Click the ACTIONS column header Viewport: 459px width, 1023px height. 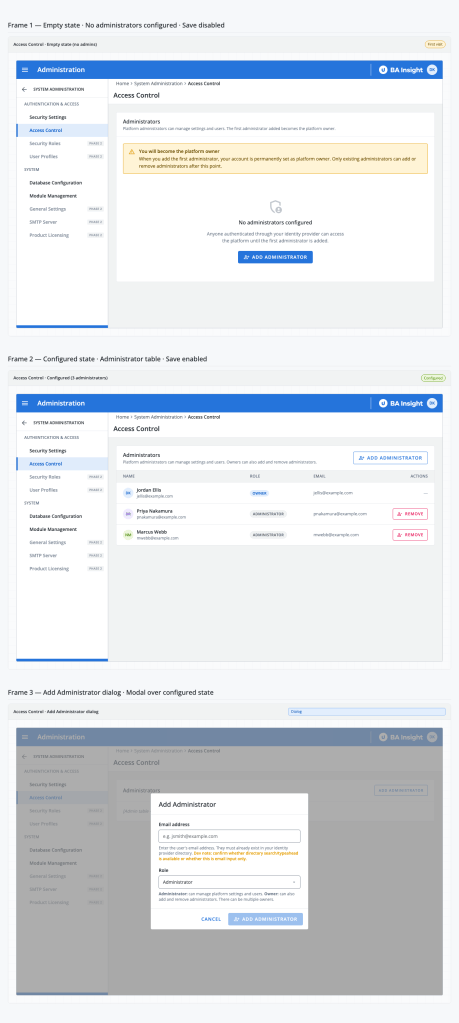[419, 476]
